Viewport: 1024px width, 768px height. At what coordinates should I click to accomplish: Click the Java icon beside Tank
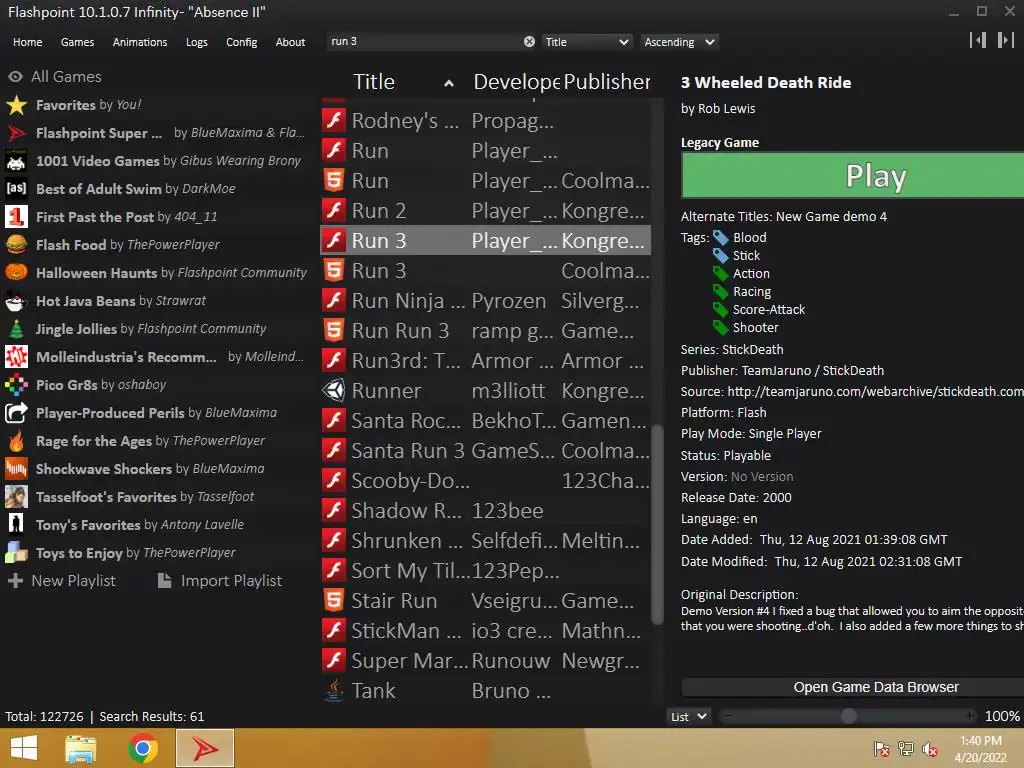point(334,690)
